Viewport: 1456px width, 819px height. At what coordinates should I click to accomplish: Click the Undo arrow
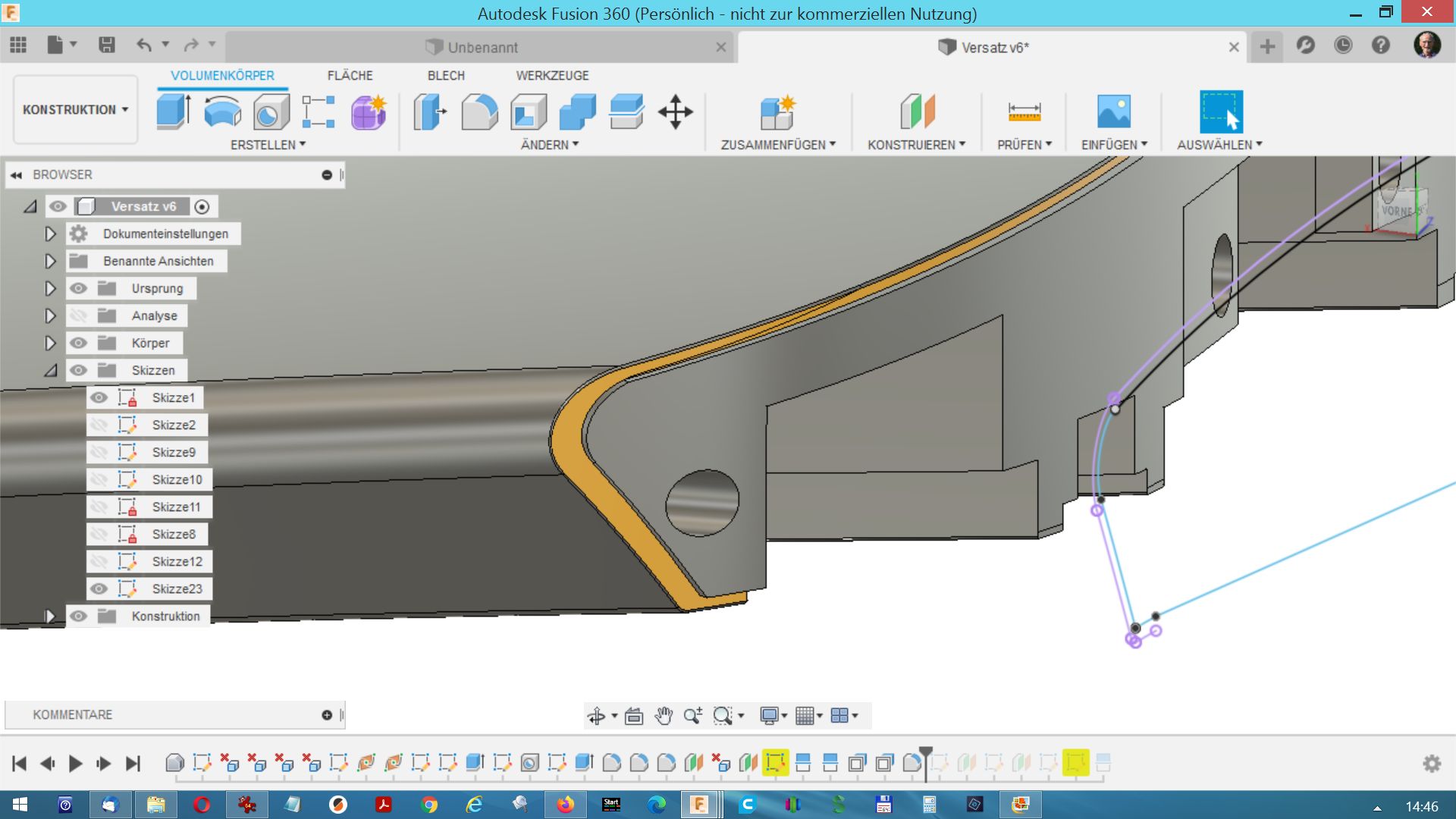point(143,45)
